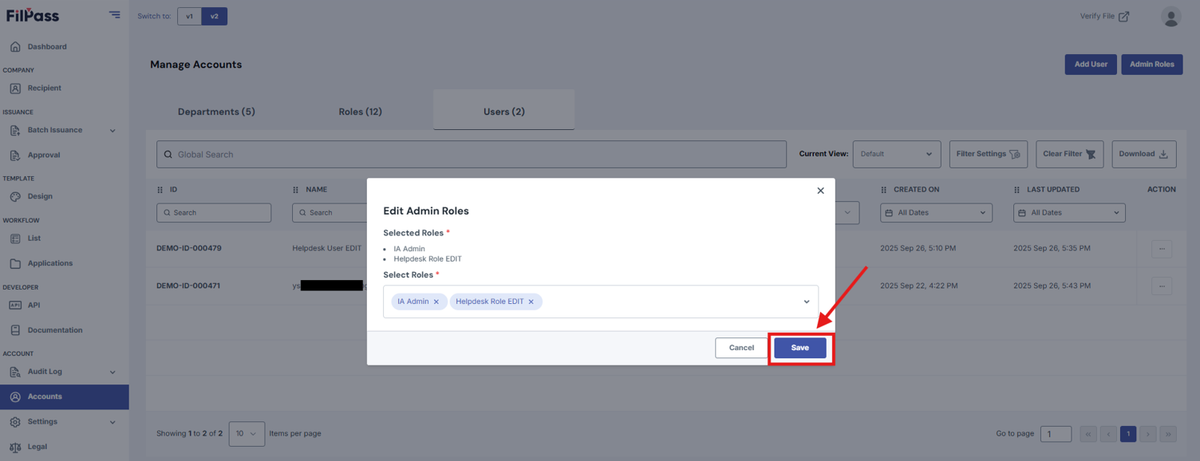Open Filter Settings
The width and height of the screenshot is (1200, 461).
click(988, 154)
